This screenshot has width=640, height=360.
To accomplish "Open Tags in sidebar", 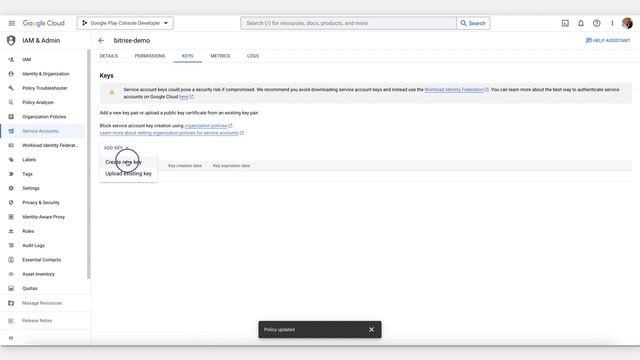I will pos(43,174).
